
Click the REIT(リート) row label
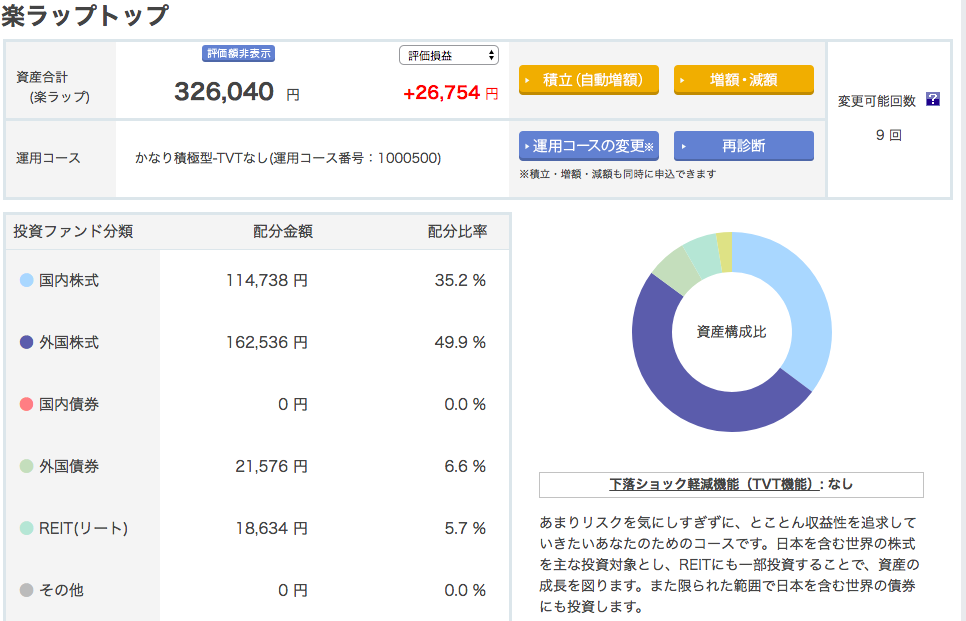(x=83, y=528)
